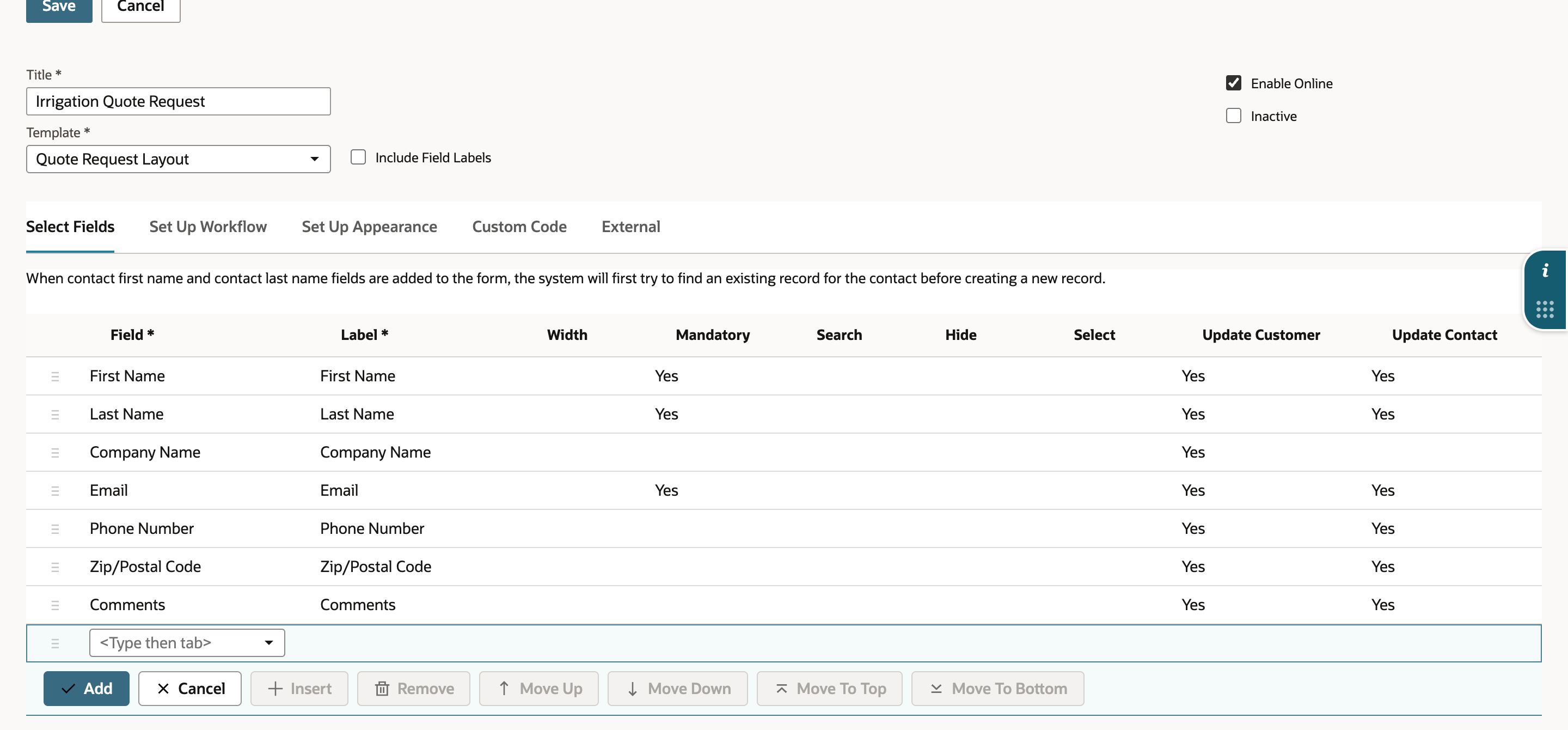
Task: Click the drag handle for Email row
Action: click(x=55, y=491)
